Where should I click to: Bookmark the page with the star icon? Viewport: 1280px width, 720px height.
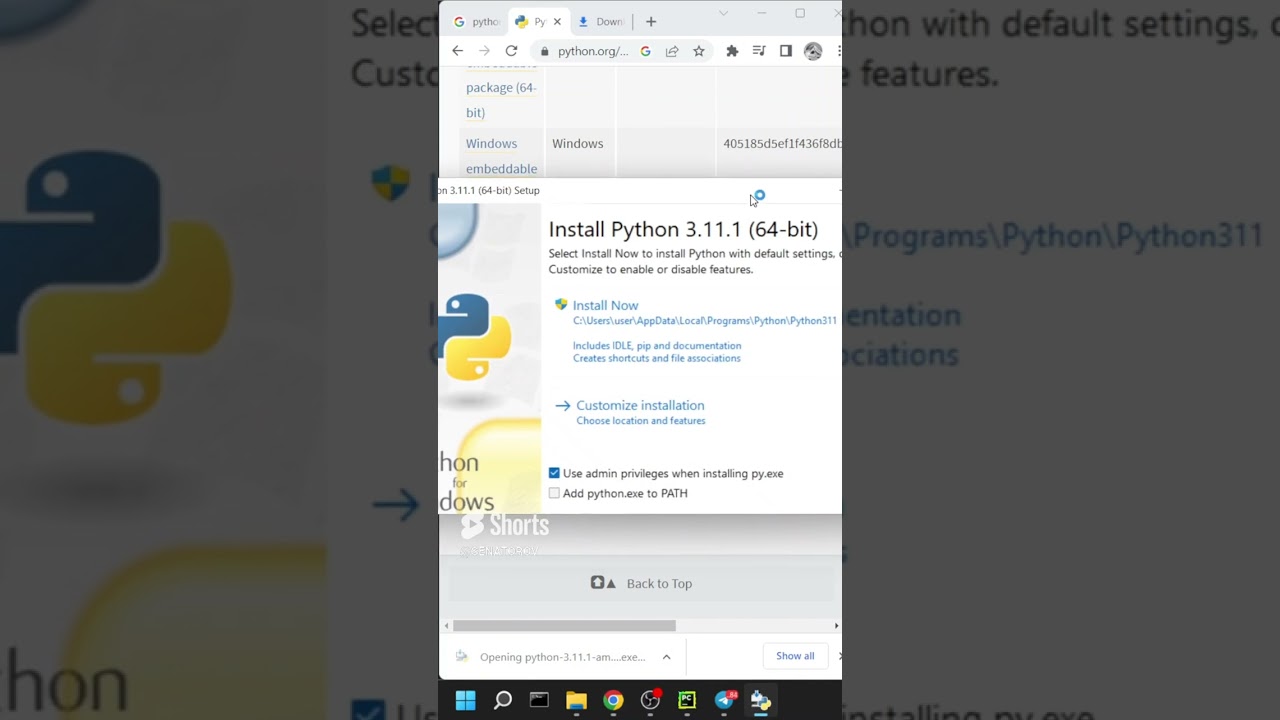699,51
